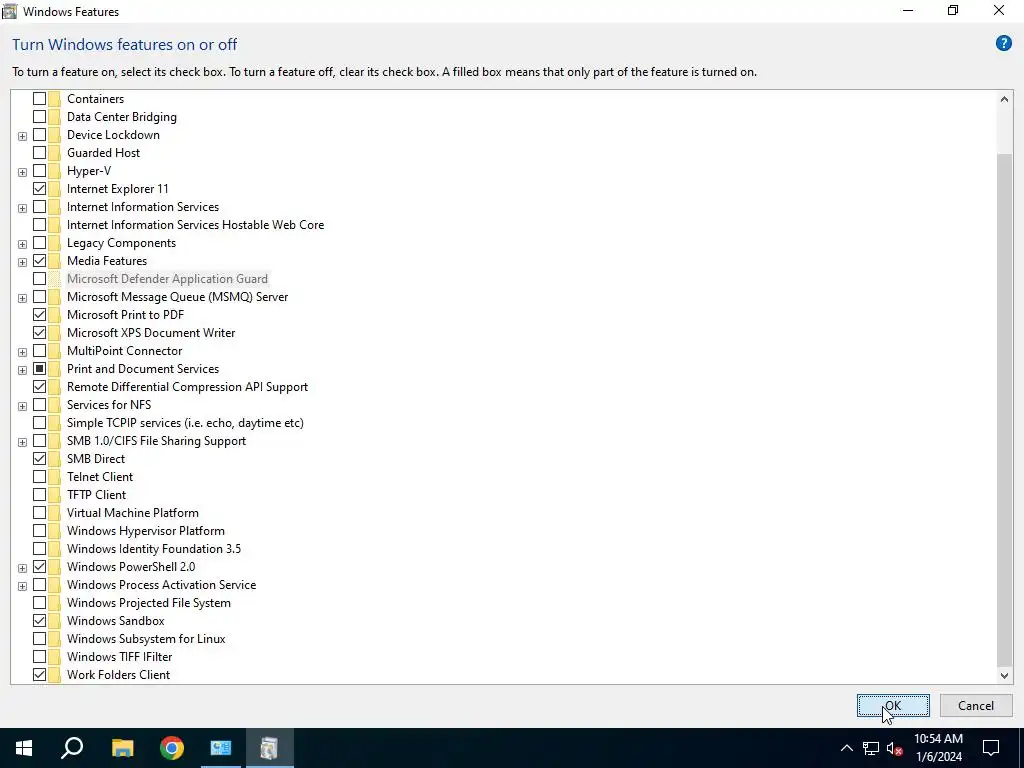Open the help question mark icon
The height and width of the screenshot is (768, 1024).
1003,44
